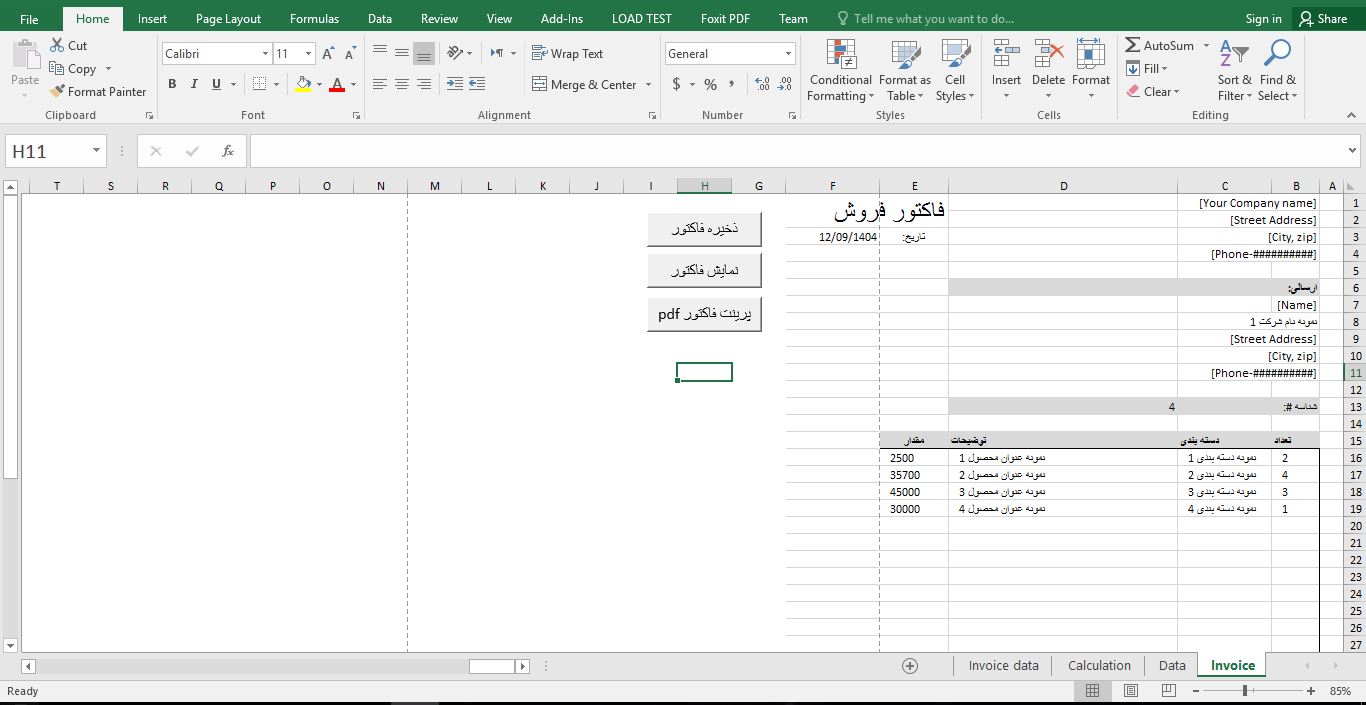
Task: Click Insert Function fx icon
Action: tap(228, 151)
